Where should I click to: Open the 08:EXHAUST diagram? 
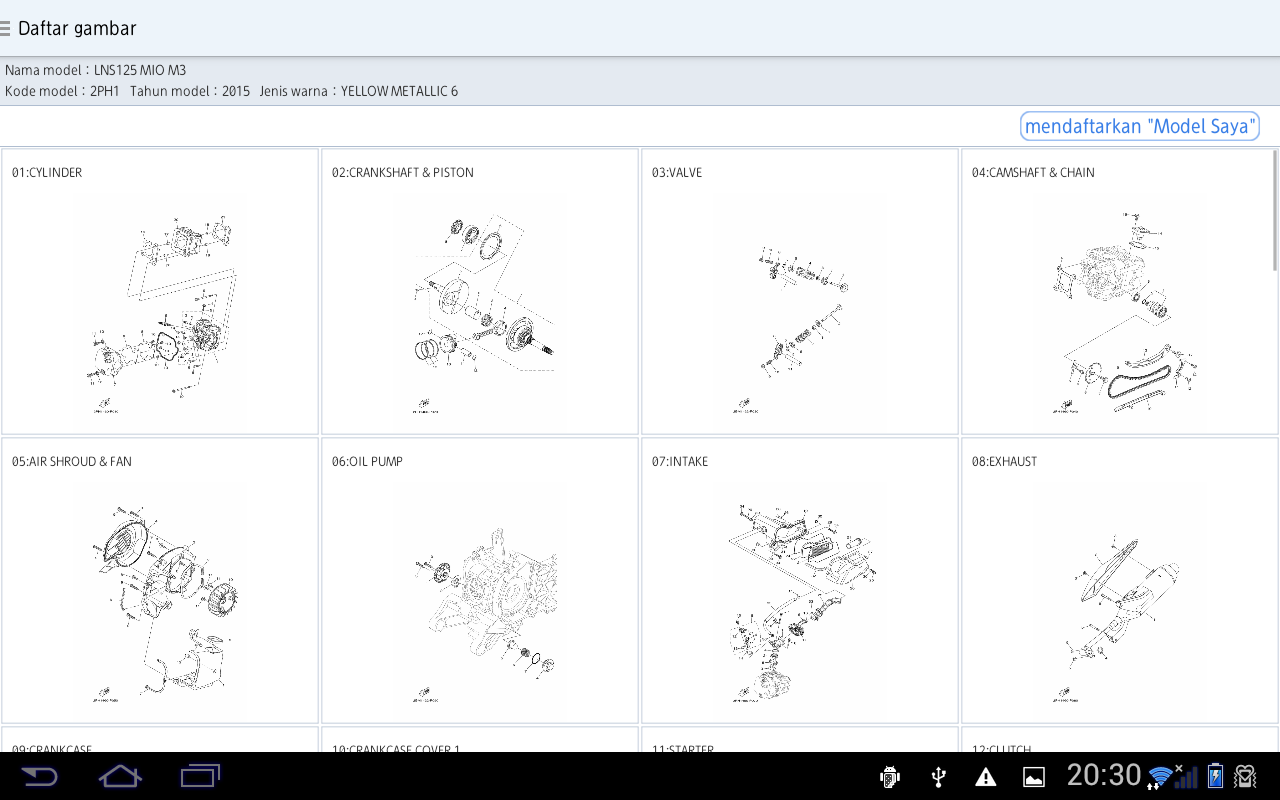(1119, 580)
